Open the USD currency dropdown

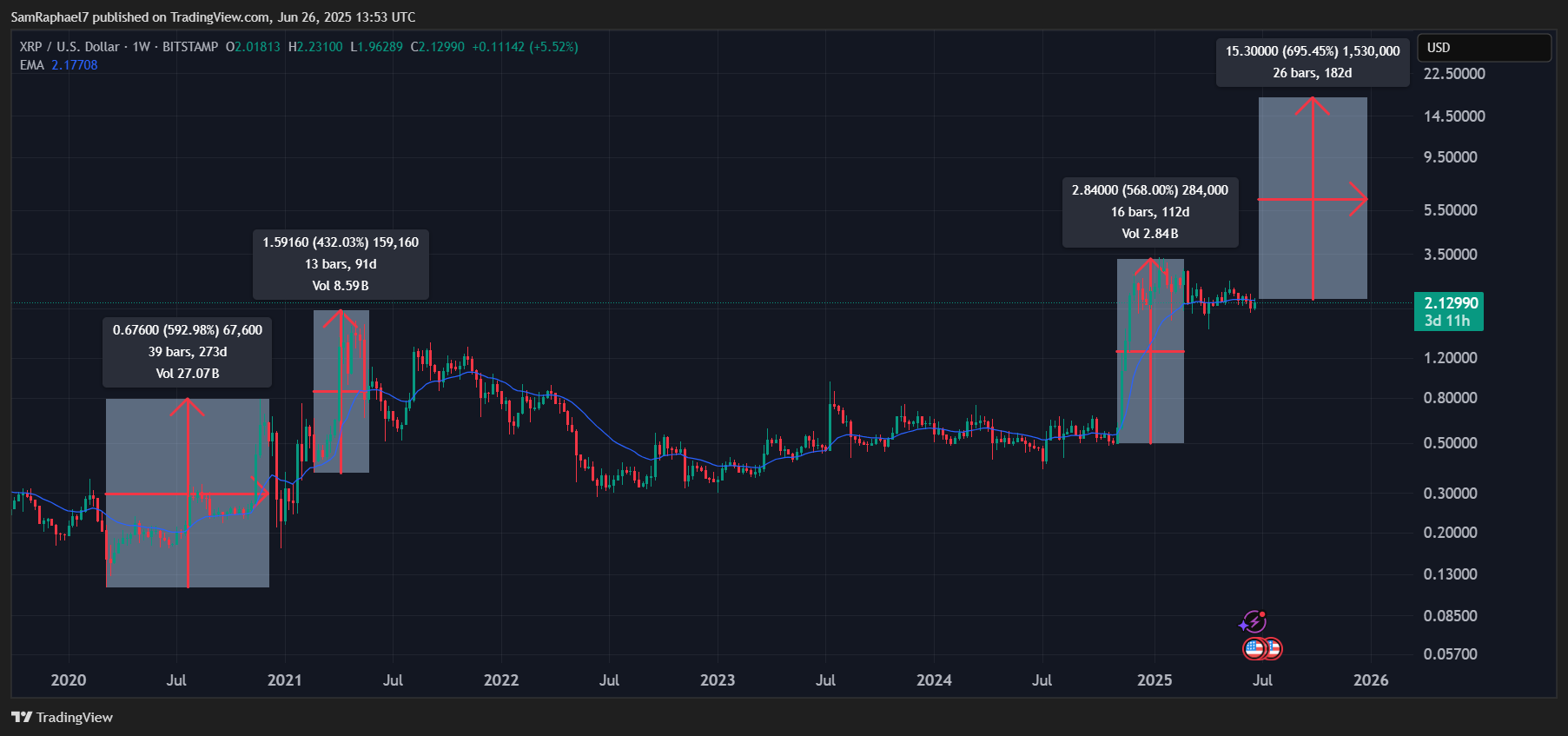click(x=1484, y=48)
